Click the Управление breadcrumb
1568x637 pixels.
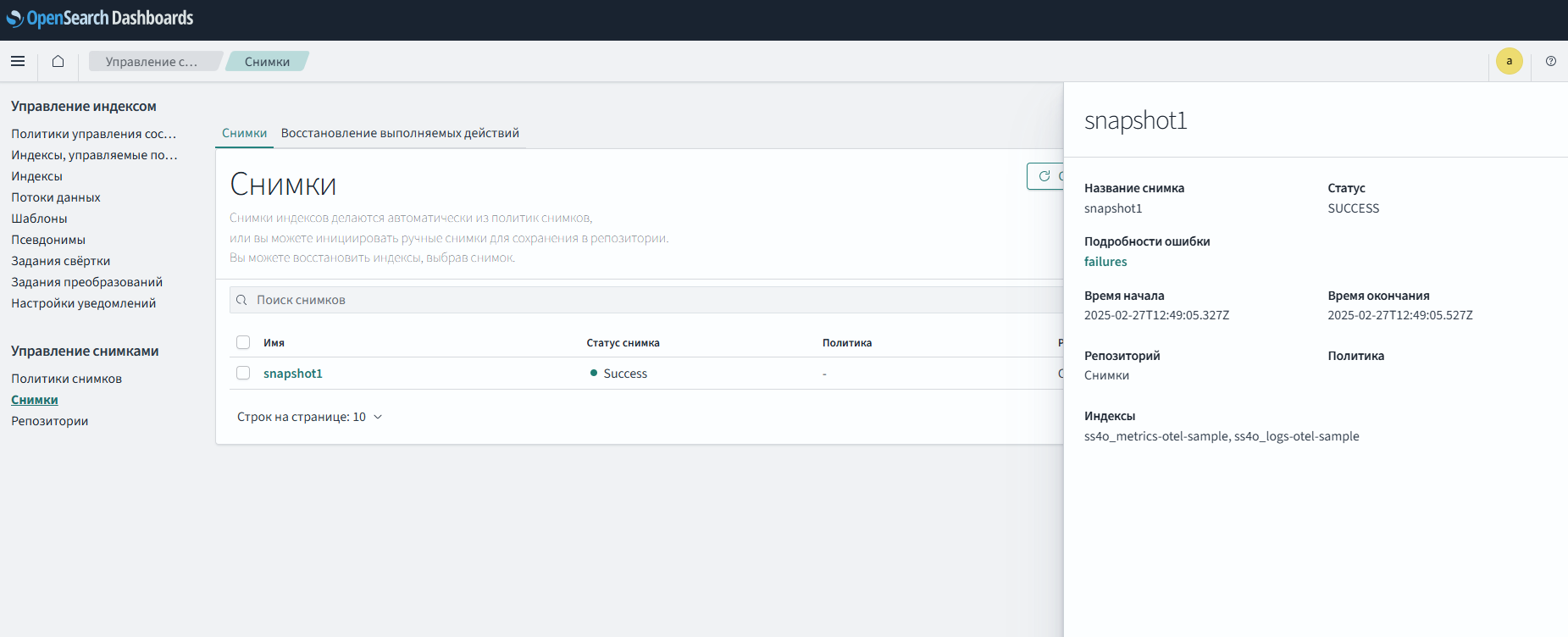(x=152, y=61)
